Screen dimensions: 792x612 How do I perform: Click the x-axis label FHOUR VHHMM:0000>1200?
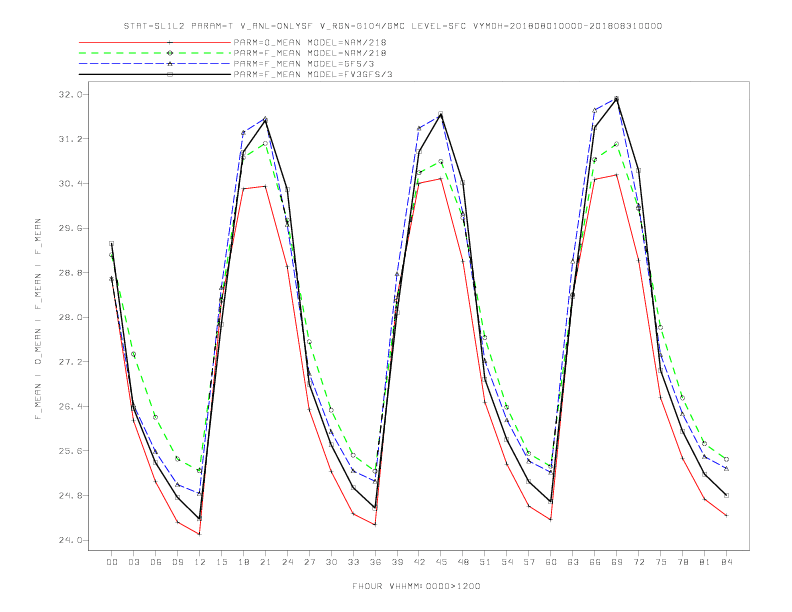[416, 586]
